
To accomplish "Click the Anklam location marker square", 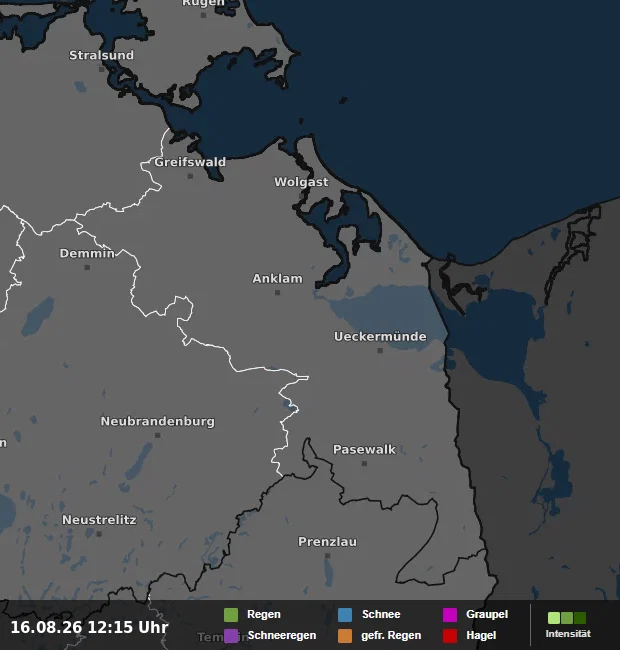I will [x=277, y=293].
